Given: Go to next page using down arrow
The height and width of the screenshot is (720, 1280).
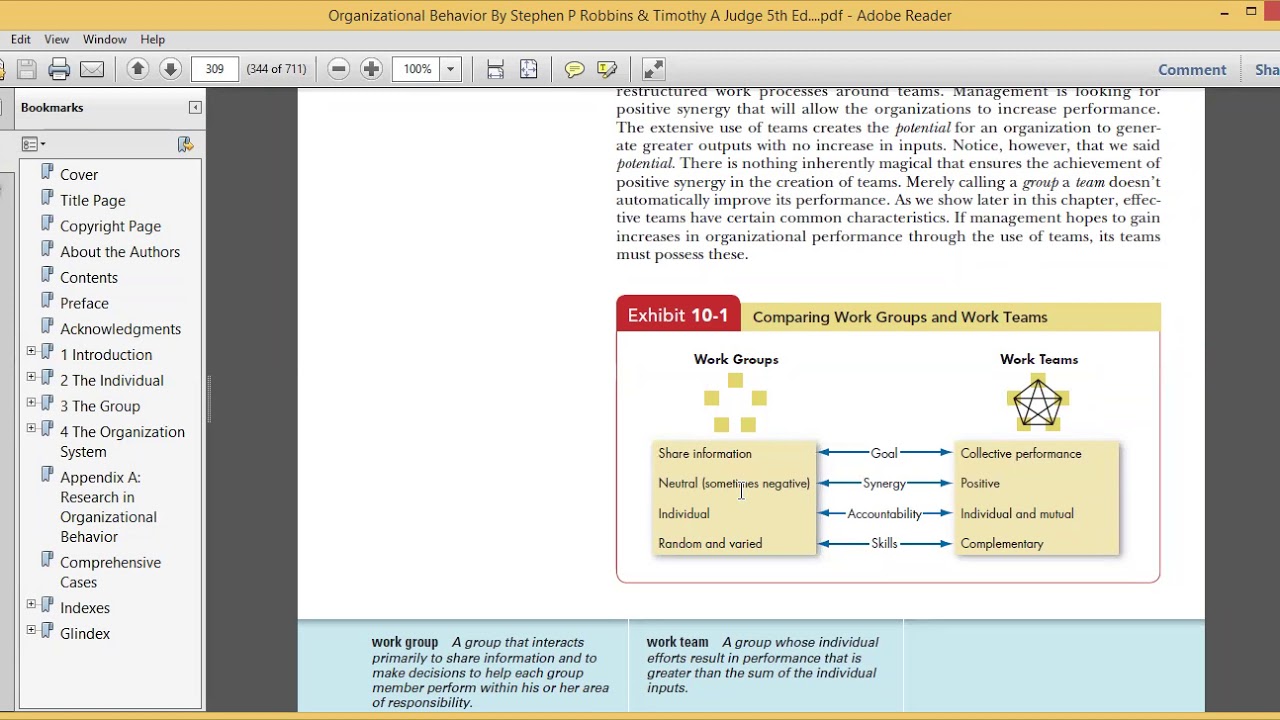Looking at the screenshot, I should click(x=170, y=69).
